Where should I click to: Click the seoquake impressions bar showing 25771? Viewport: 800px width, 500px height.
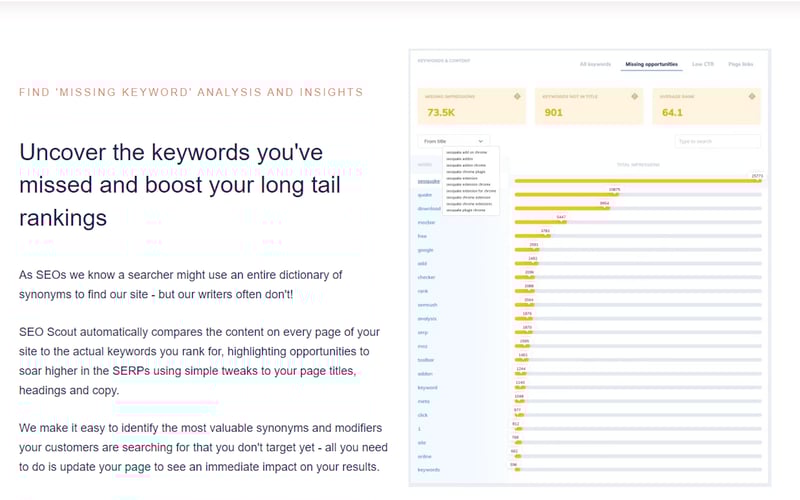pyautogui.click(x=638, y=181)
